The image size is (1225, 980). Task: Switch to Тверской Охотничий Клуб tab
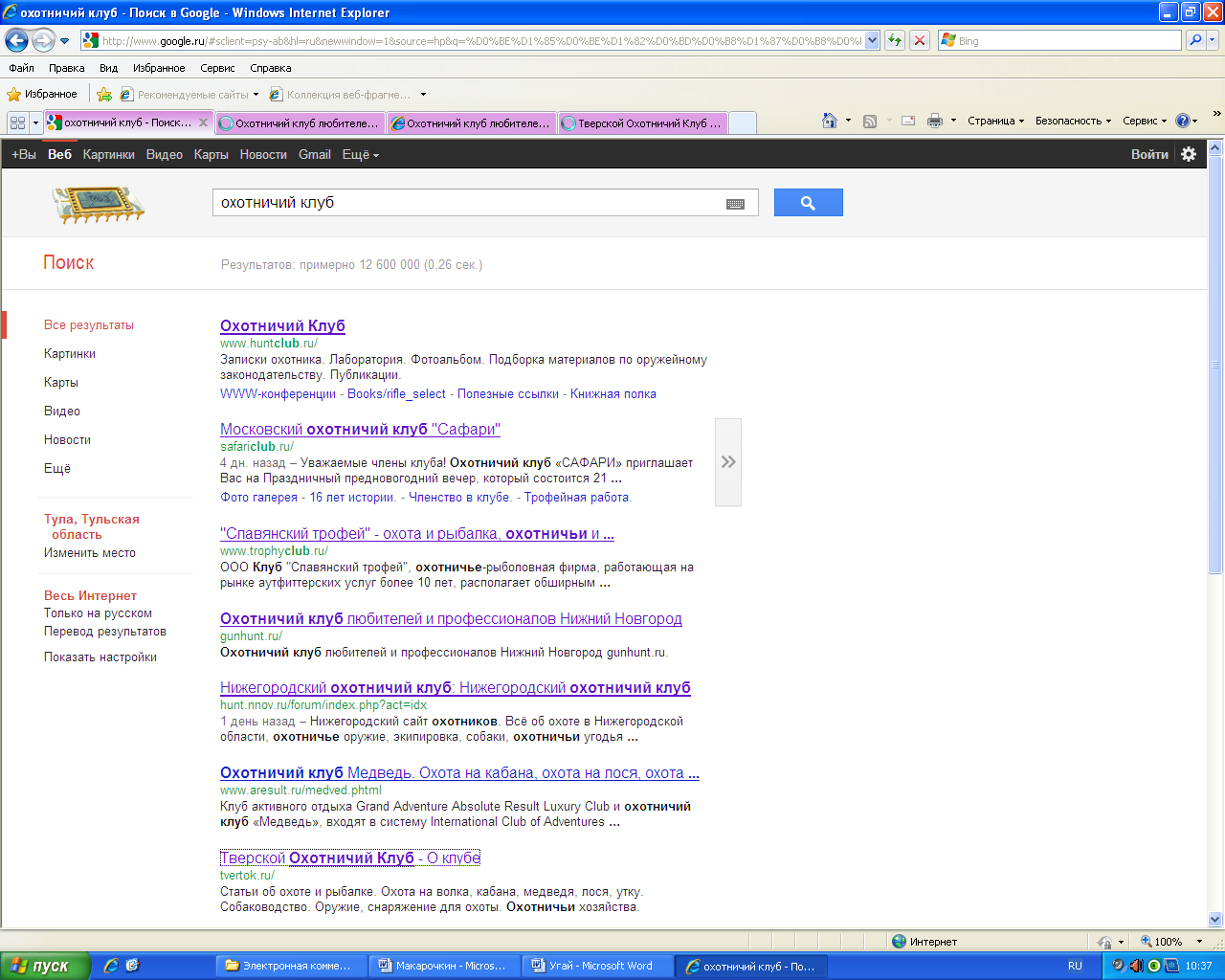tap(642, 122)
